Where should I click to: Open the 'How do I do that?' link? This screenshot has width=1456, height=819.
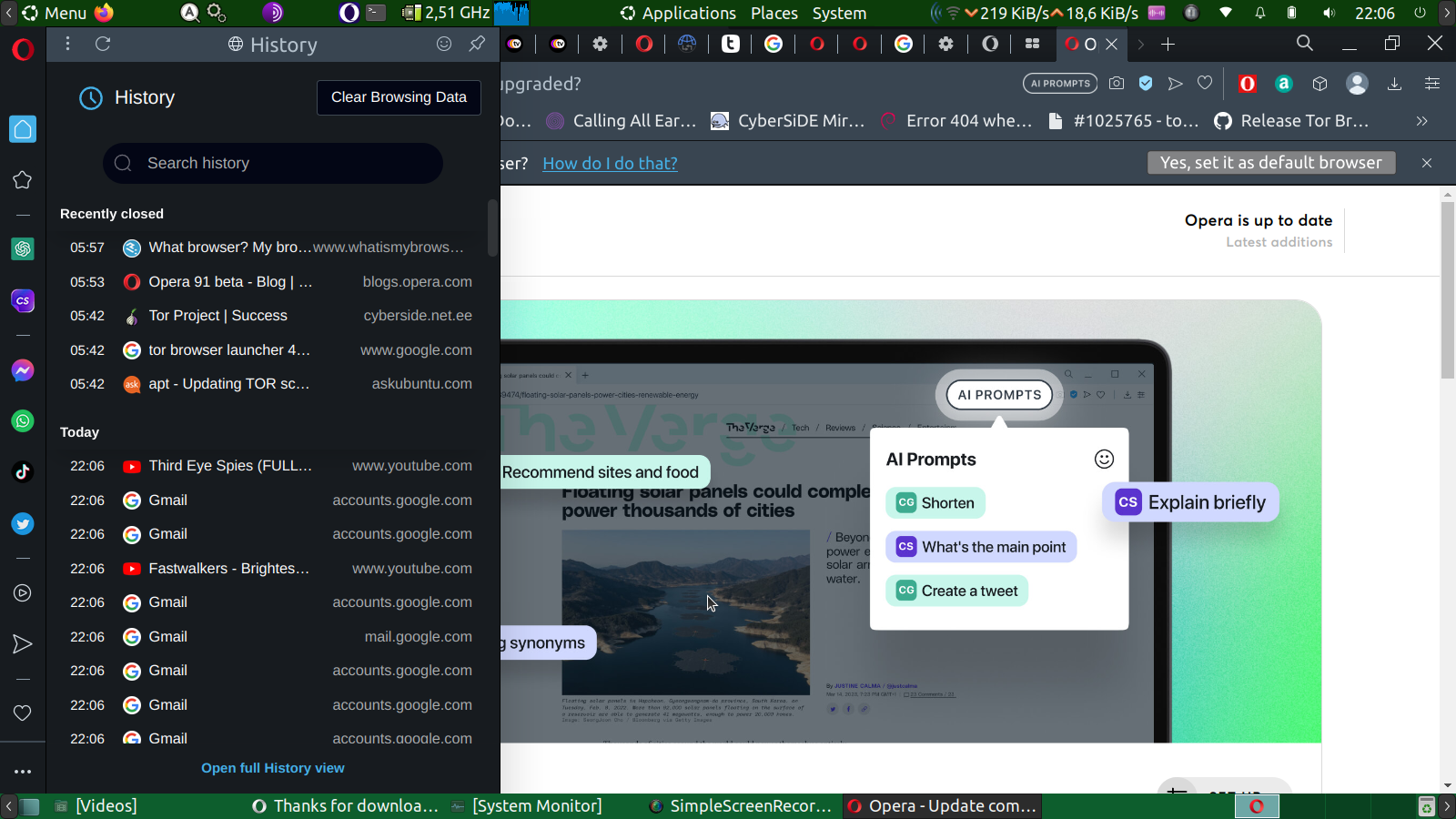pyautogui.click(x=610, y=164)
